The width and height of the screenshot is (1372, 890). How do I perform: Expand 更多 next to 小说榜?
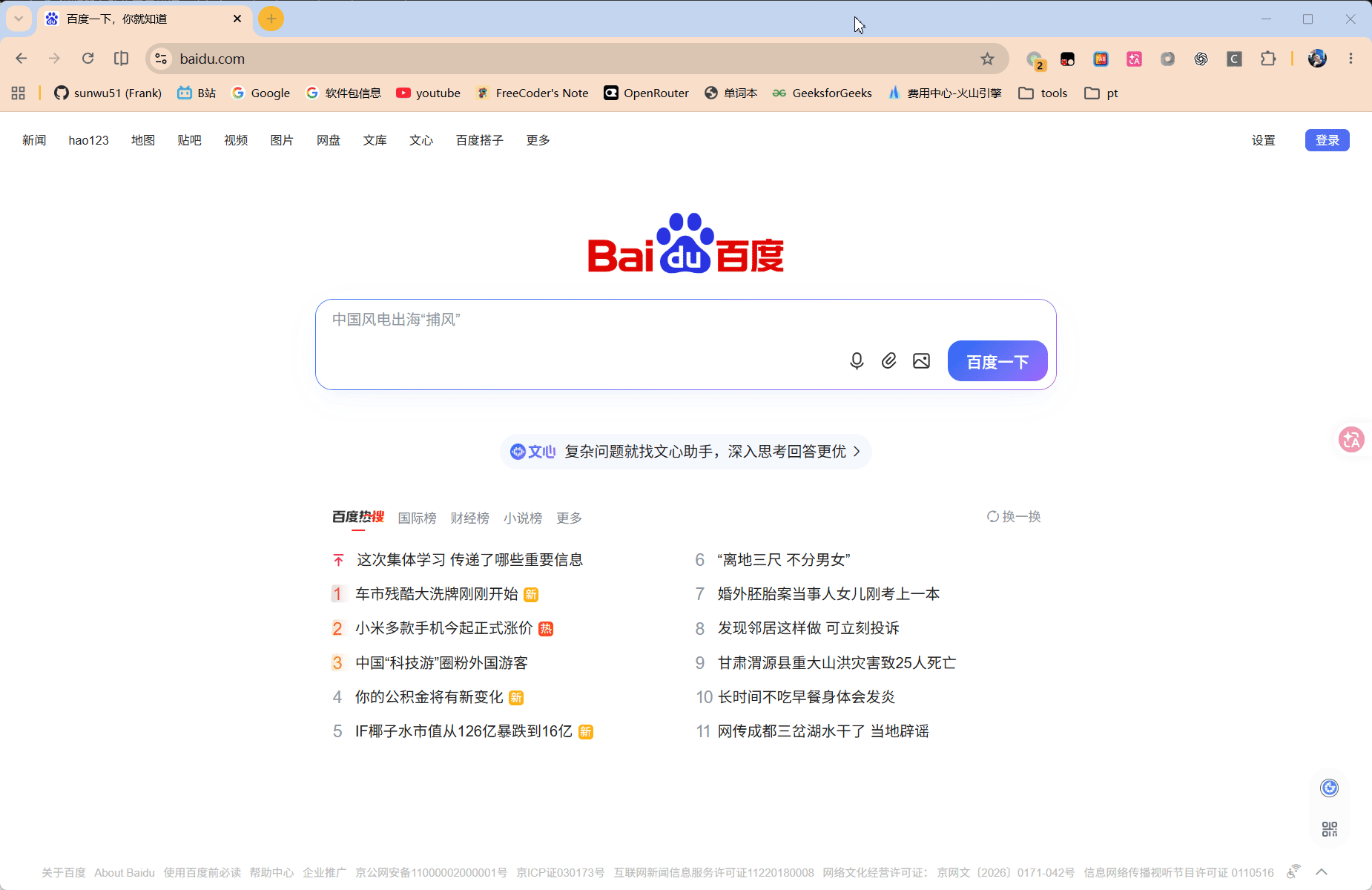coord(569,518)
